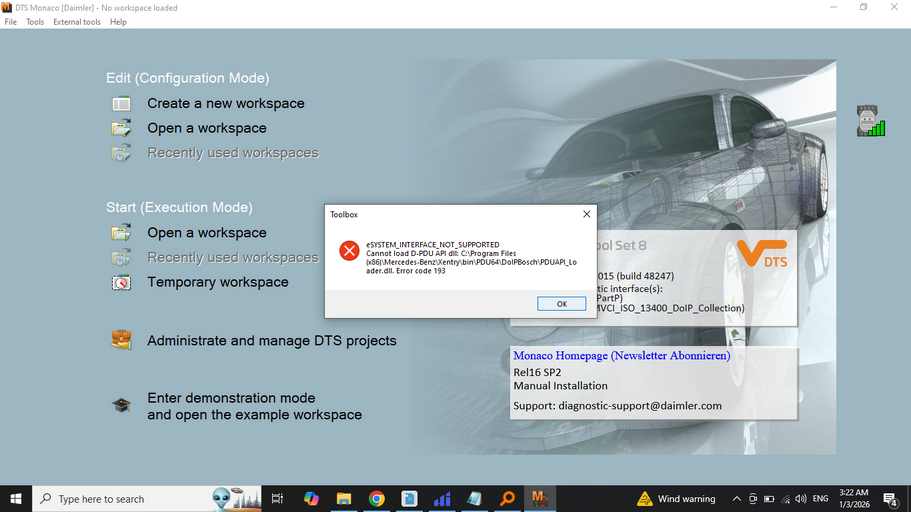
Task: Select Enter demonstration mode and open example workspace
Action: tap(254, 406)
